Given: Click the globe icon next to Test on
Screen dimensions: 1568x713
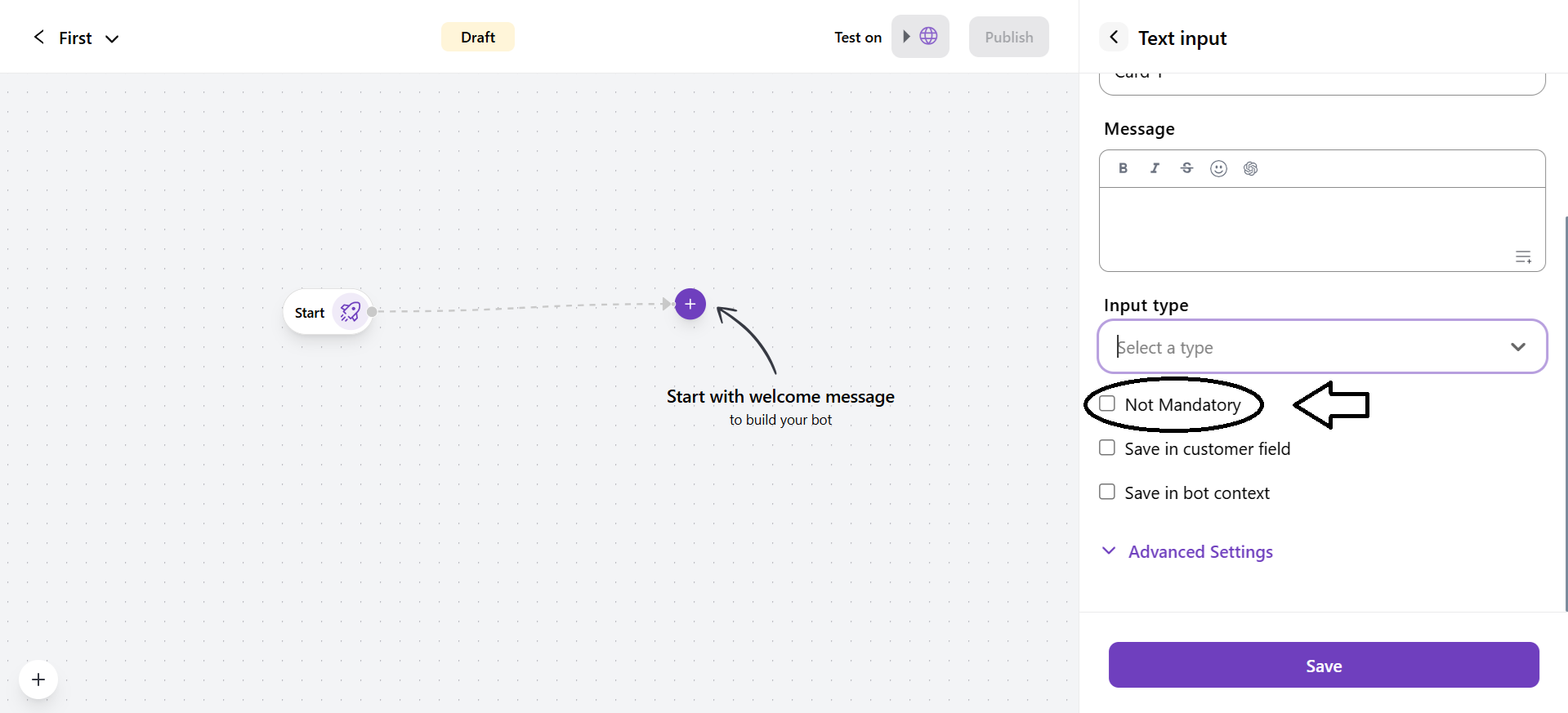Looking at the screenshot, I should [x=928, y=36].
